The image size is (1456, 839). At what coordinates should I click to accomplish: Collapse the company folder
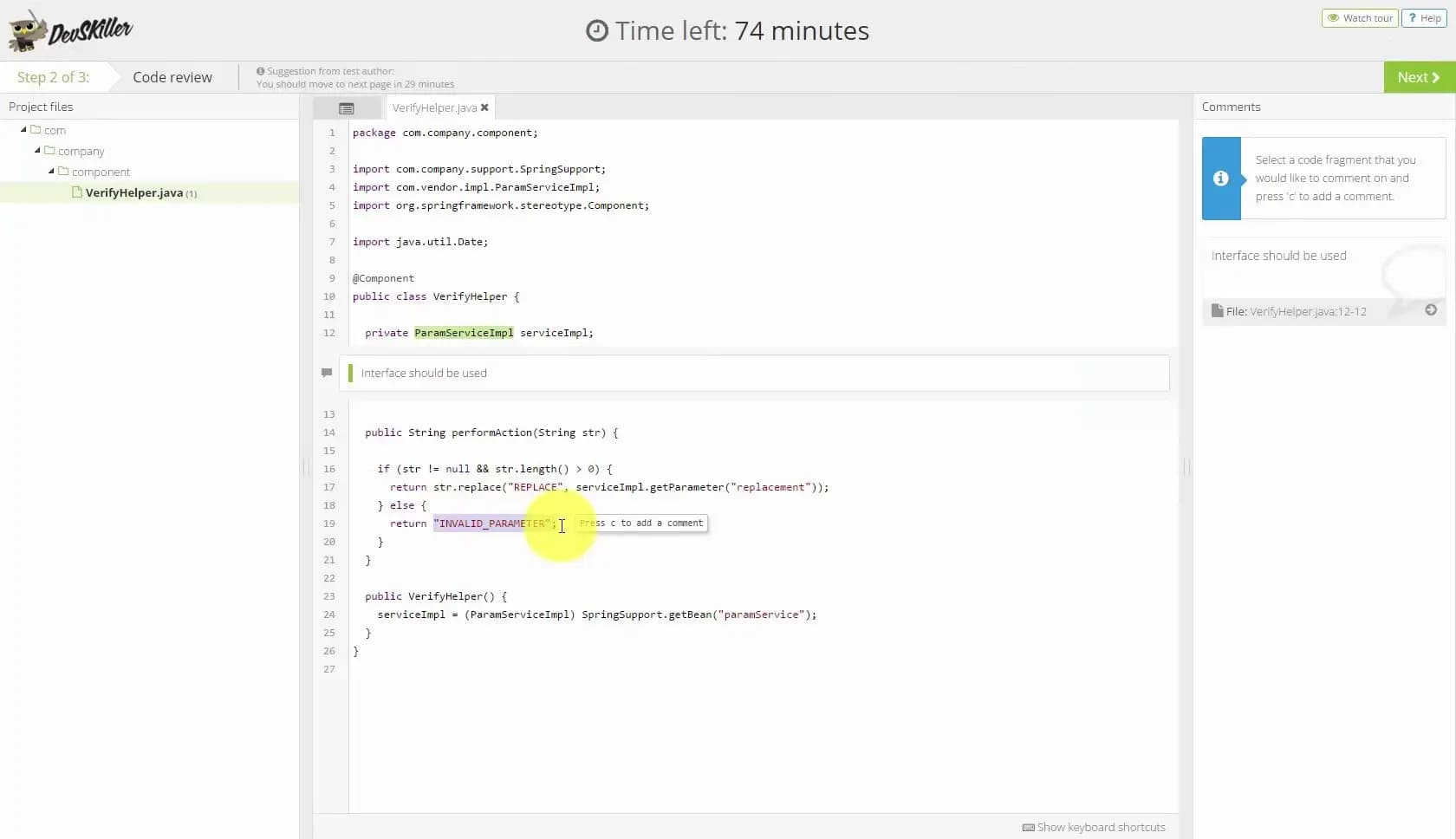pos(38,150)
